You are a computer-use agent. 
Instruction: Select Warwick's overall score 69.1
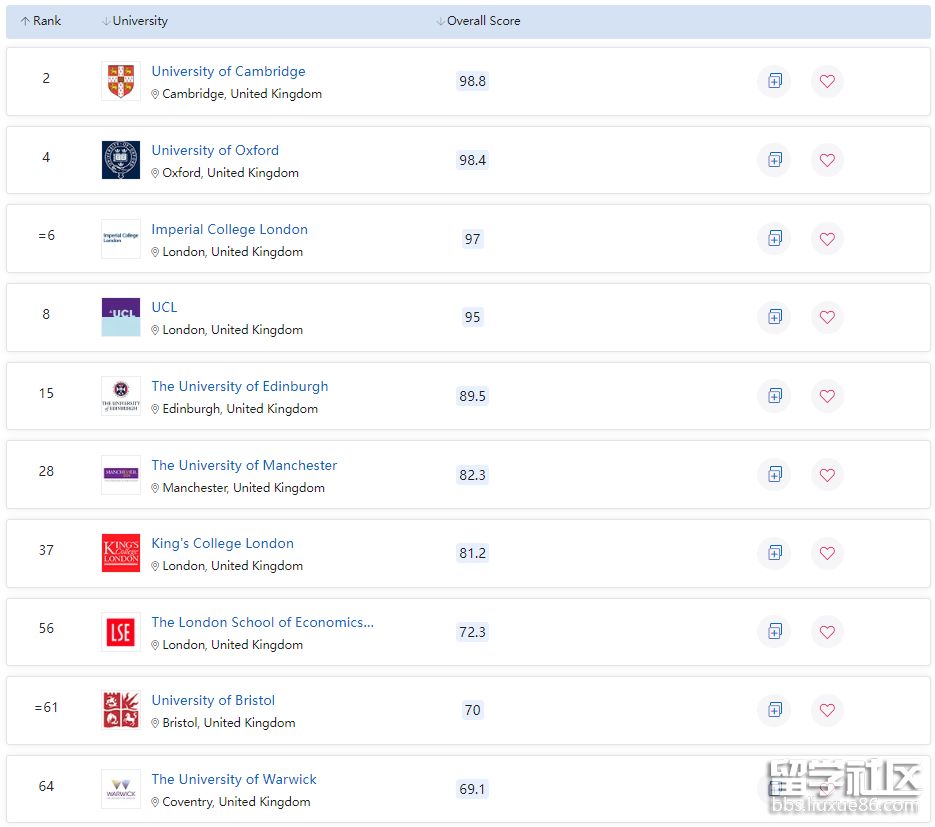tap(472, 789)
